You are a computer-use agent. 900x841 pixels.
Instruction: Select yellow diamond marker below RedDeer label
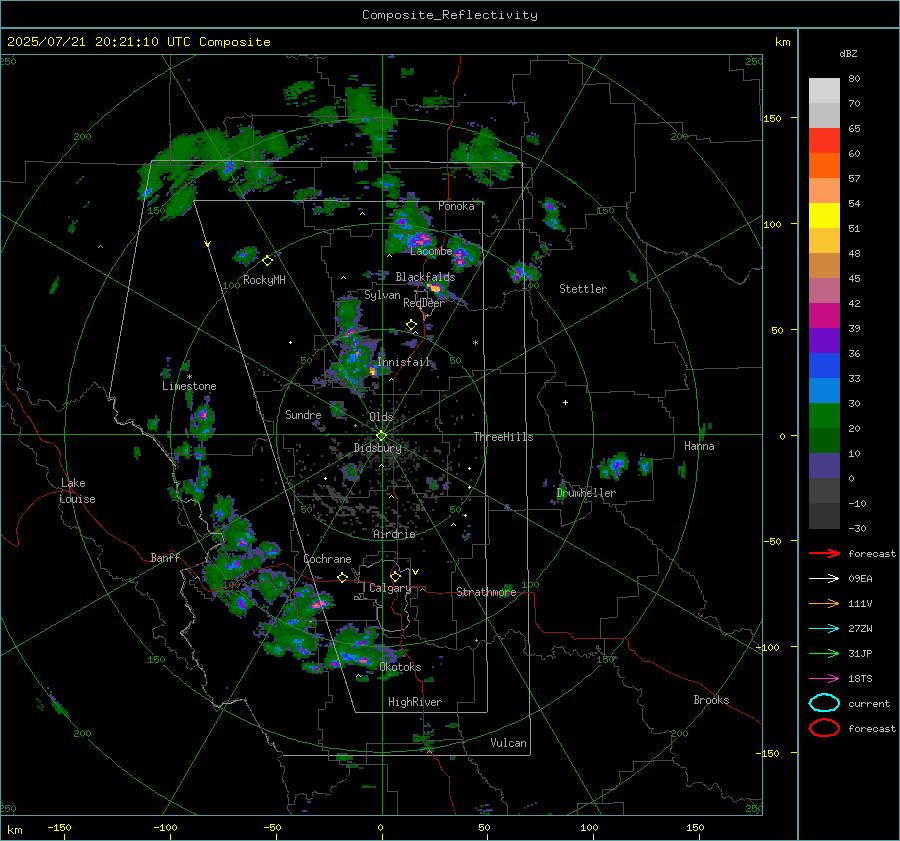pos(411,325)
